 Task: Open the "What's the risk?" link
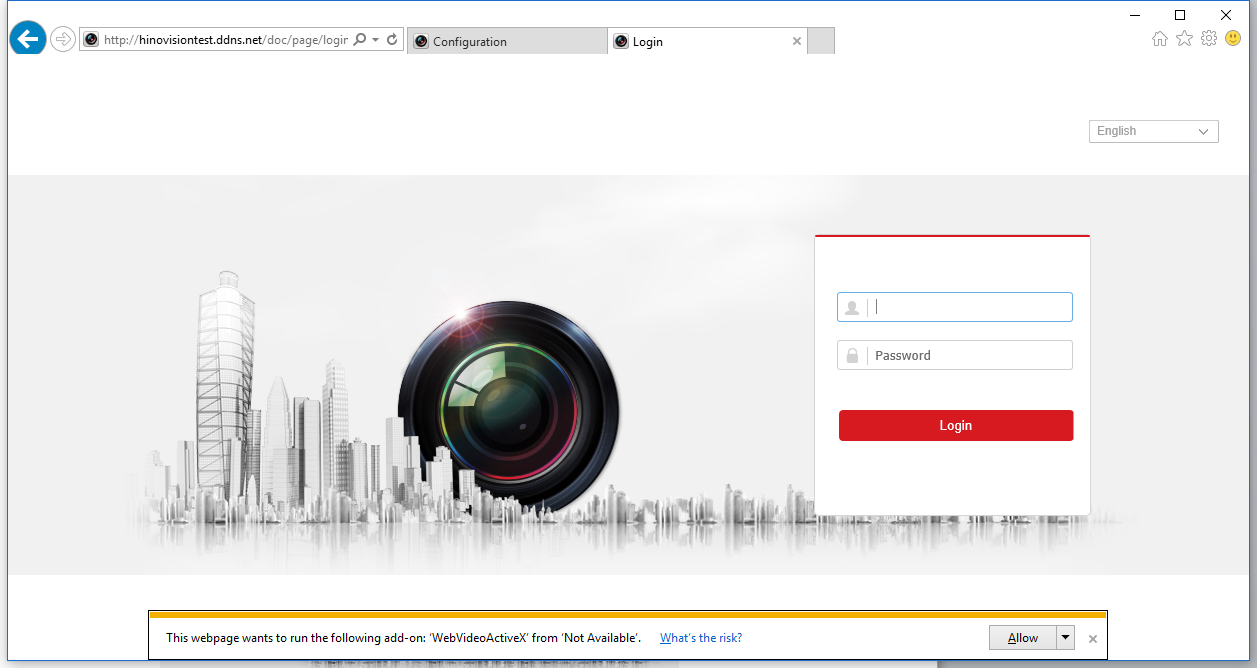point(700,638)
